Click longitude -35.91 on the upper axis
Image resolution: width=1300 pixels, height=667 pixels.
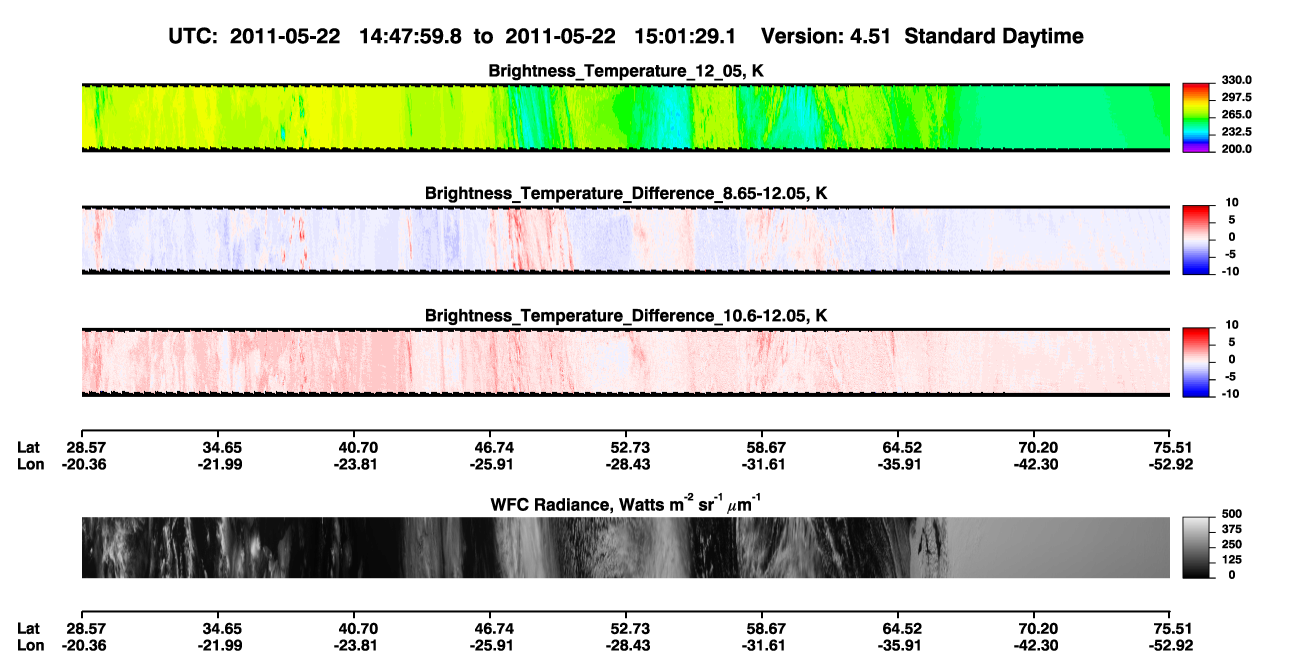[x=901, y=464]
